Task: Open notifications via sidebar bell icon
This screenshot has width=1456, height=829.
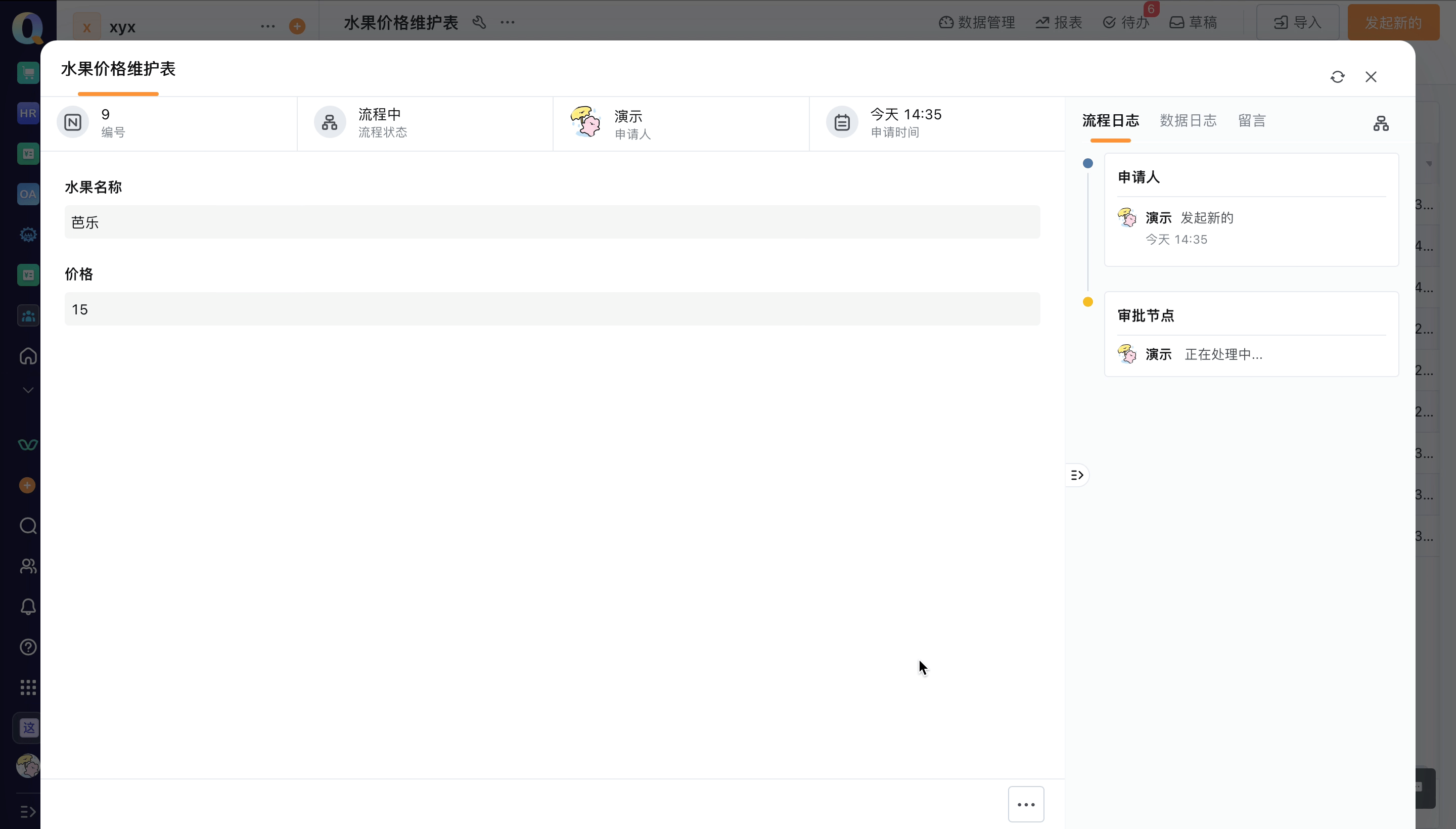Action: click(28, 607)
